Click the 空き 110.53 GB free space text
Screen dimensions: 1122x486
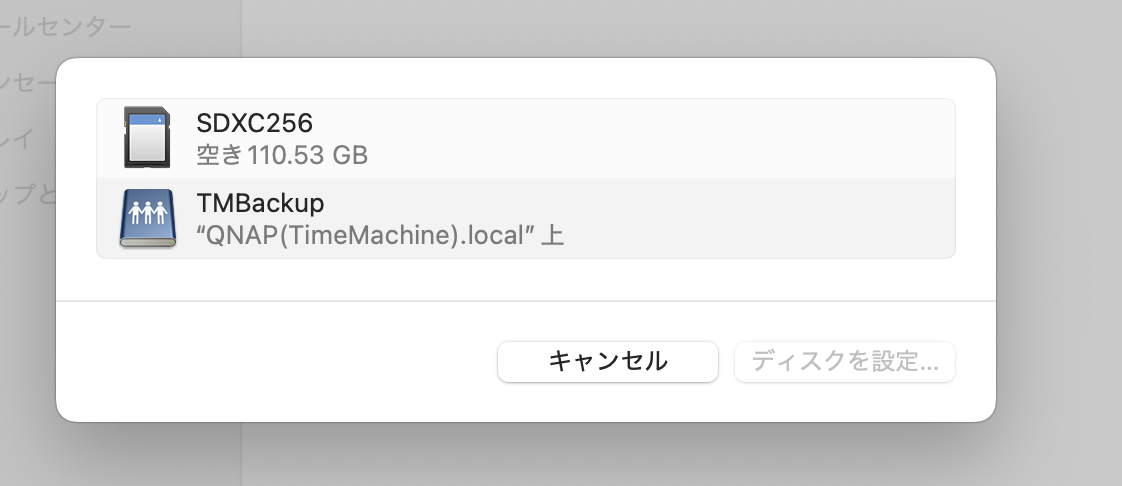282,155
